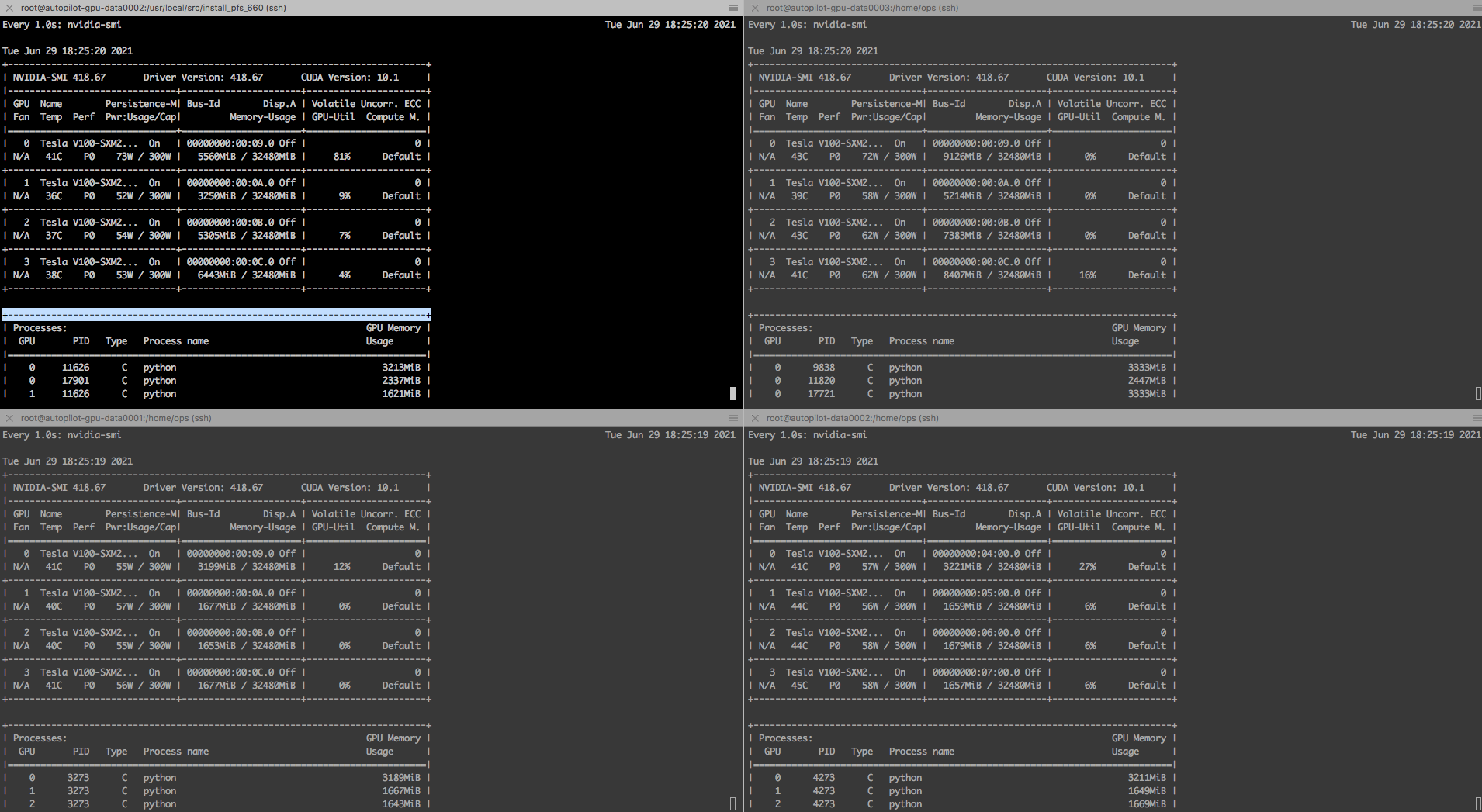
Task: Select title 'root@autopilot-gpu-data0002:/usr/local/src/install_pfs_660 (ssh)'
Action: (x=154, y=8)
